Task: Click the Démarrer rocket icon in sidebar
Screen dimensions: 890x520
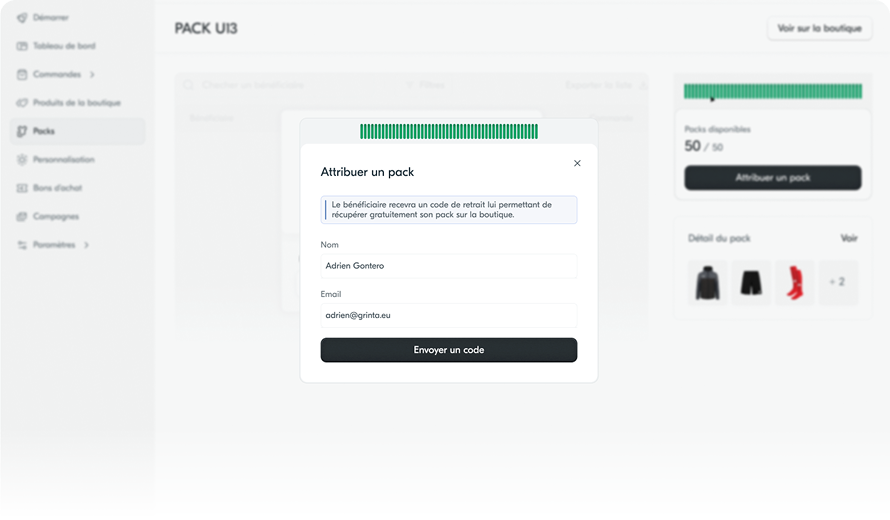Action: pyautogui.click(x=22, y=18)
